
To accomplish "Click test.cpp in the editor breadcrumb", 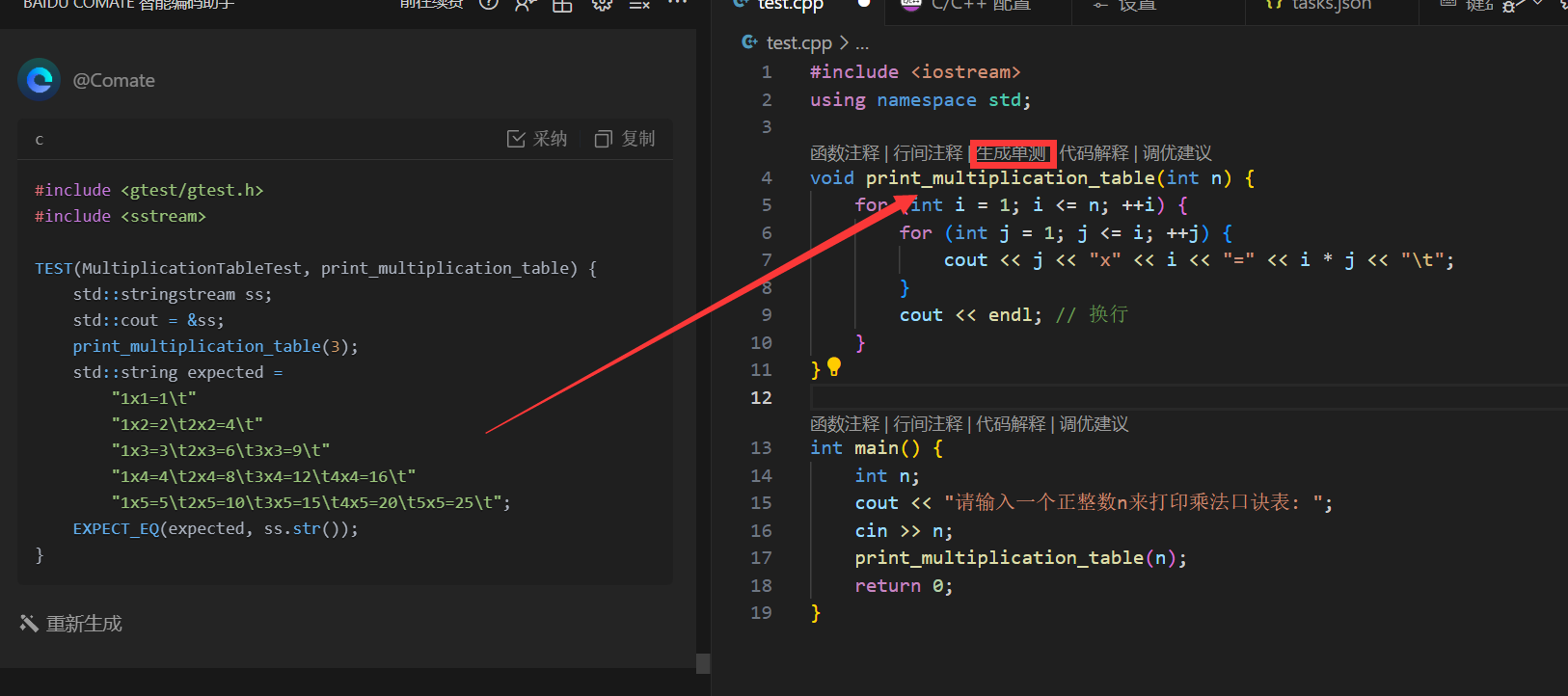I will [798, 42].
